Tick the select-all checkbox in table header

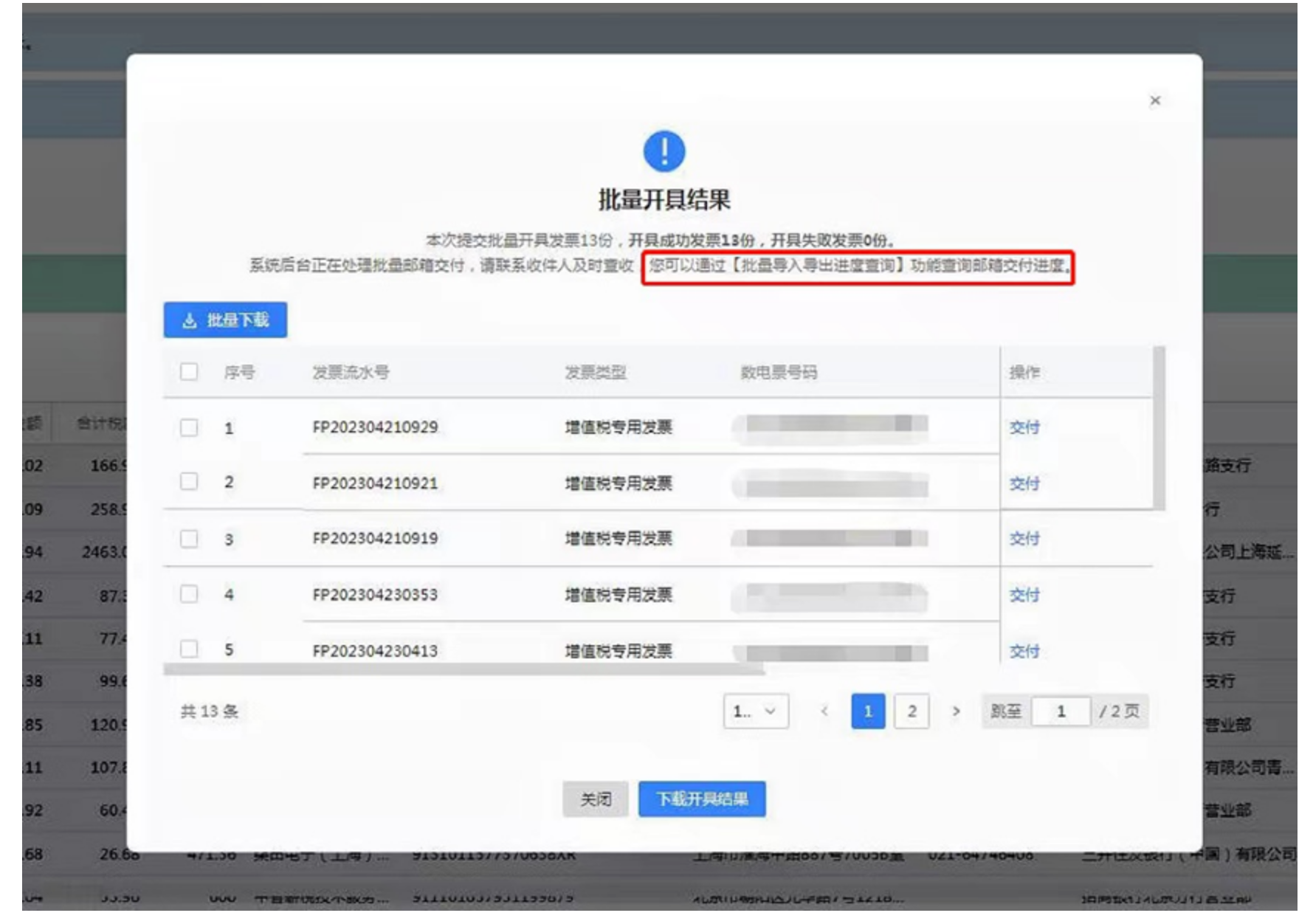(189, 371)
